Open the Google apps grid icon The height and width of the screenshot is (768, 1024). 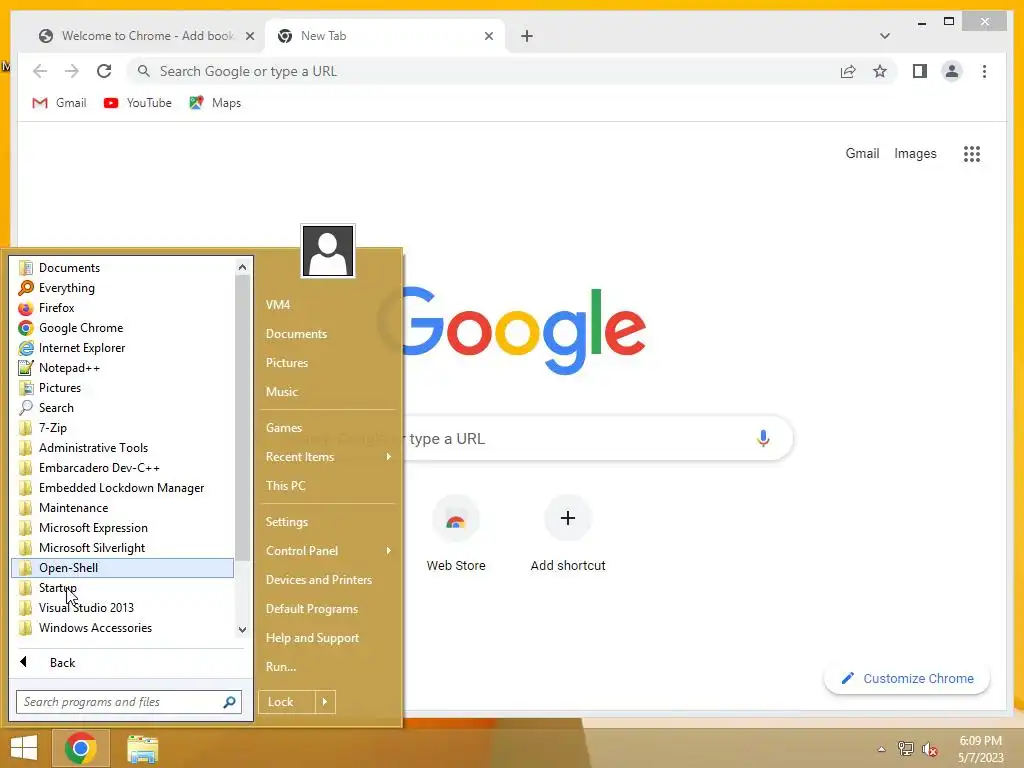(x=972, y=153)
